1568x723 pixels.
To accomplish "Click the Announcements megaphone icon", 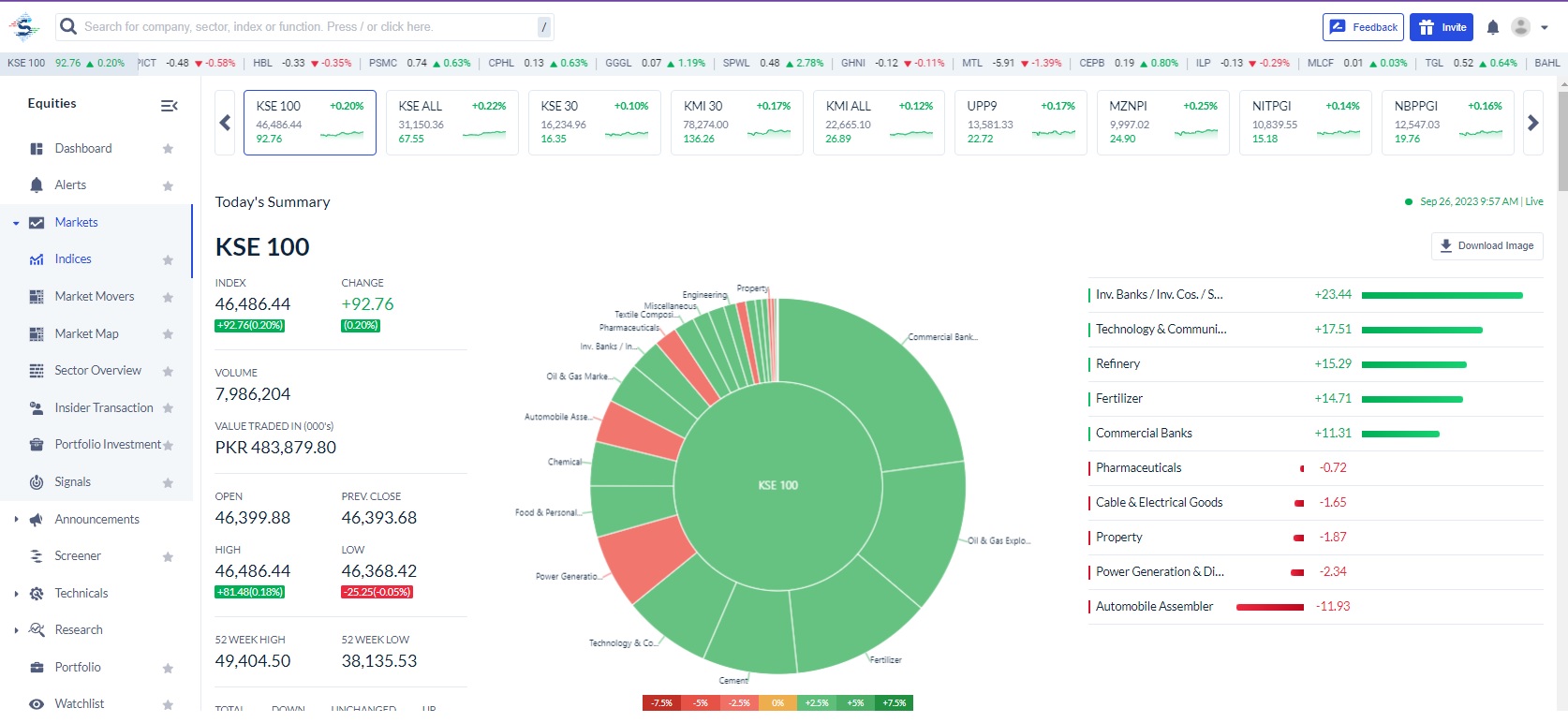I will [37, 520].
